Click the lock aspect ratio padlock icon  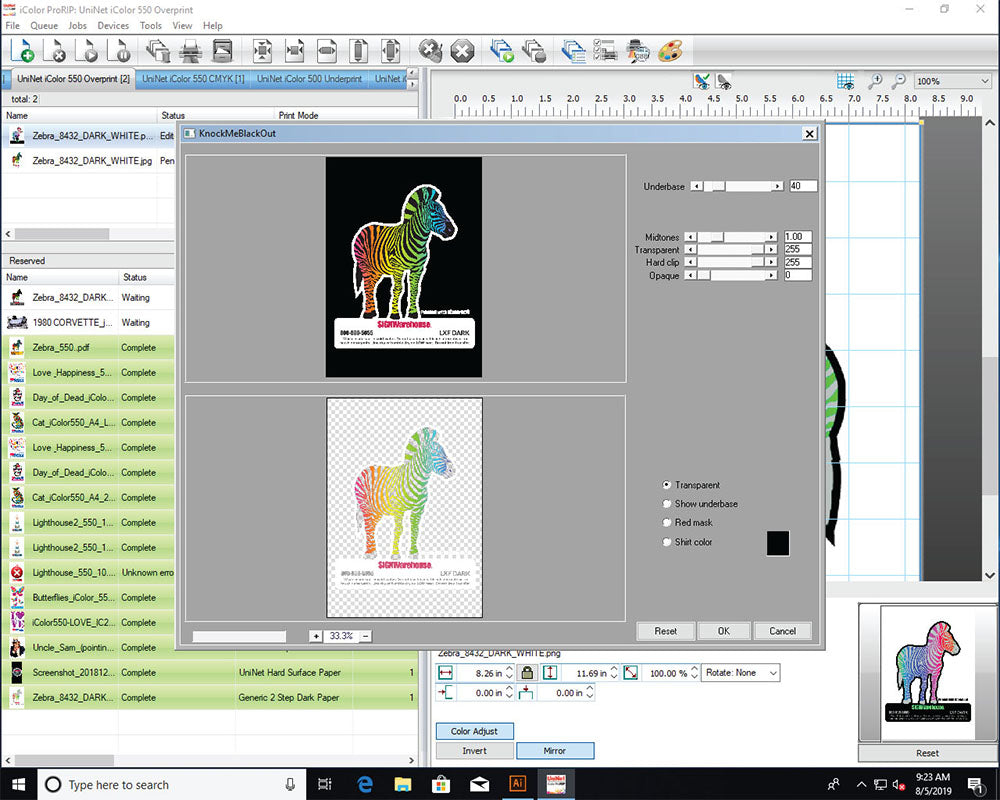(x=528, y=672)
